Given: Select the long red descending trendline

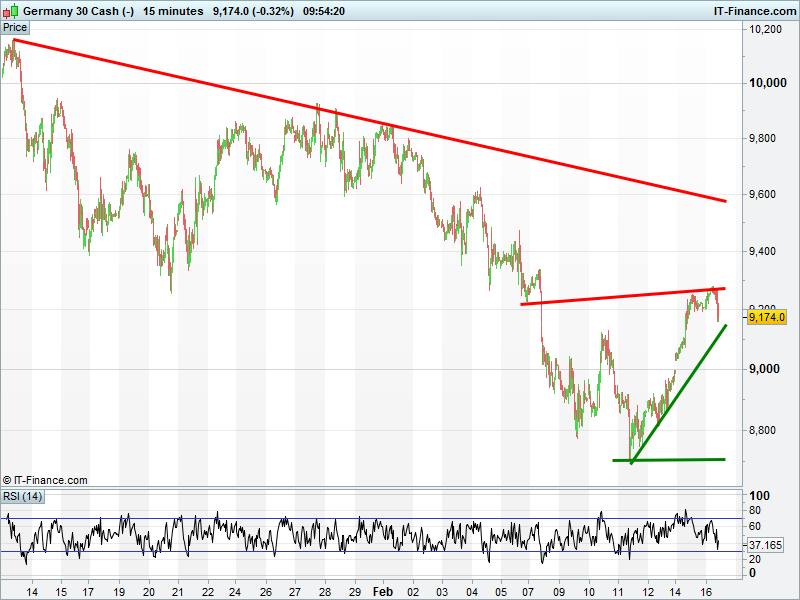Looking at the screenshot, I should click(x=369, y=120).
